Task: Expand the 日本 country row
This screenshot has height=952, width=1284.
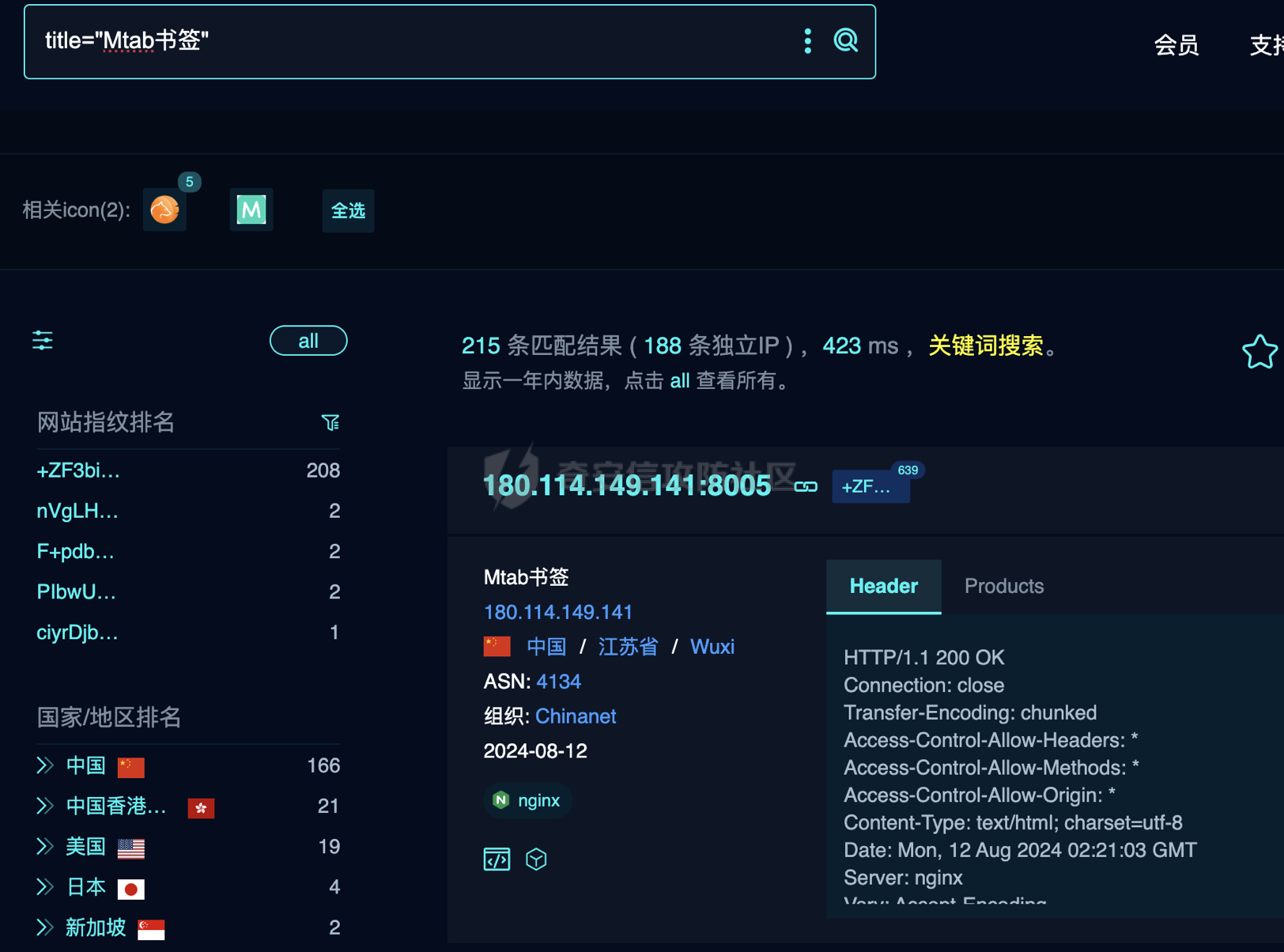Action: click(x=45, y=887)
